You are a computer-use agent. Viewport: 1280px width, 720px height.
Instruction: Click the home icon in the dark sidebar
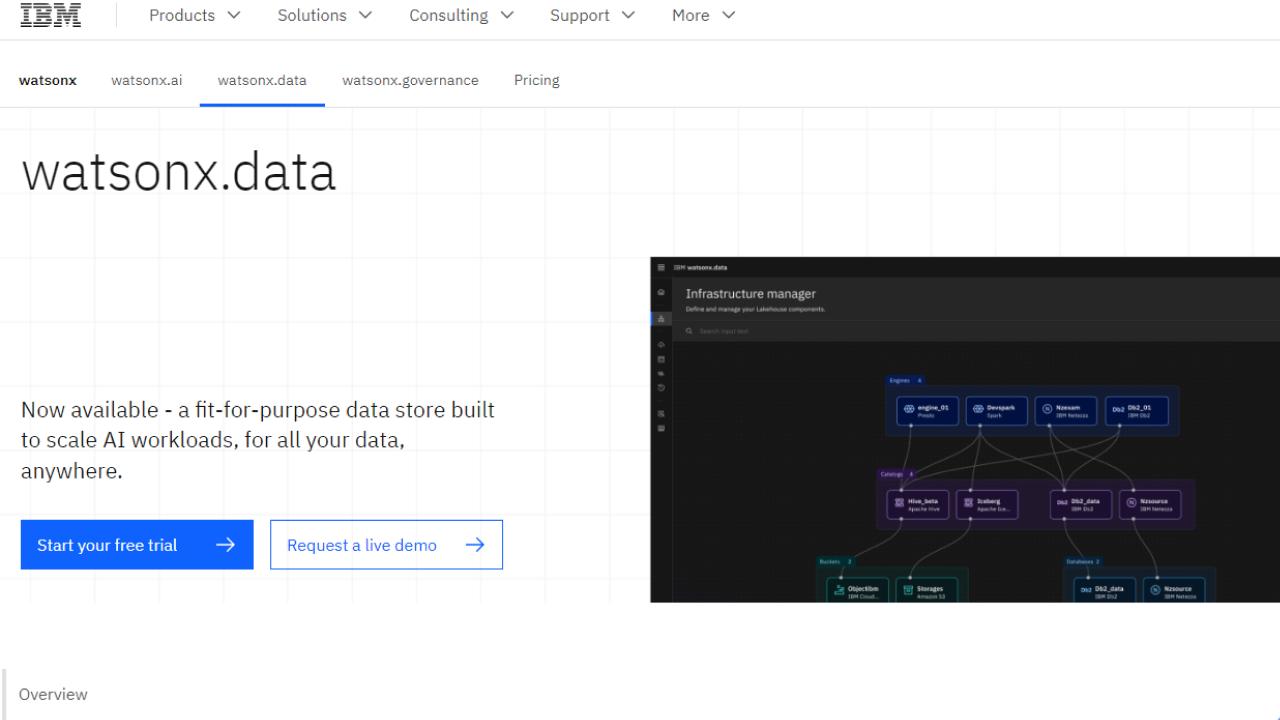point(661,292)
